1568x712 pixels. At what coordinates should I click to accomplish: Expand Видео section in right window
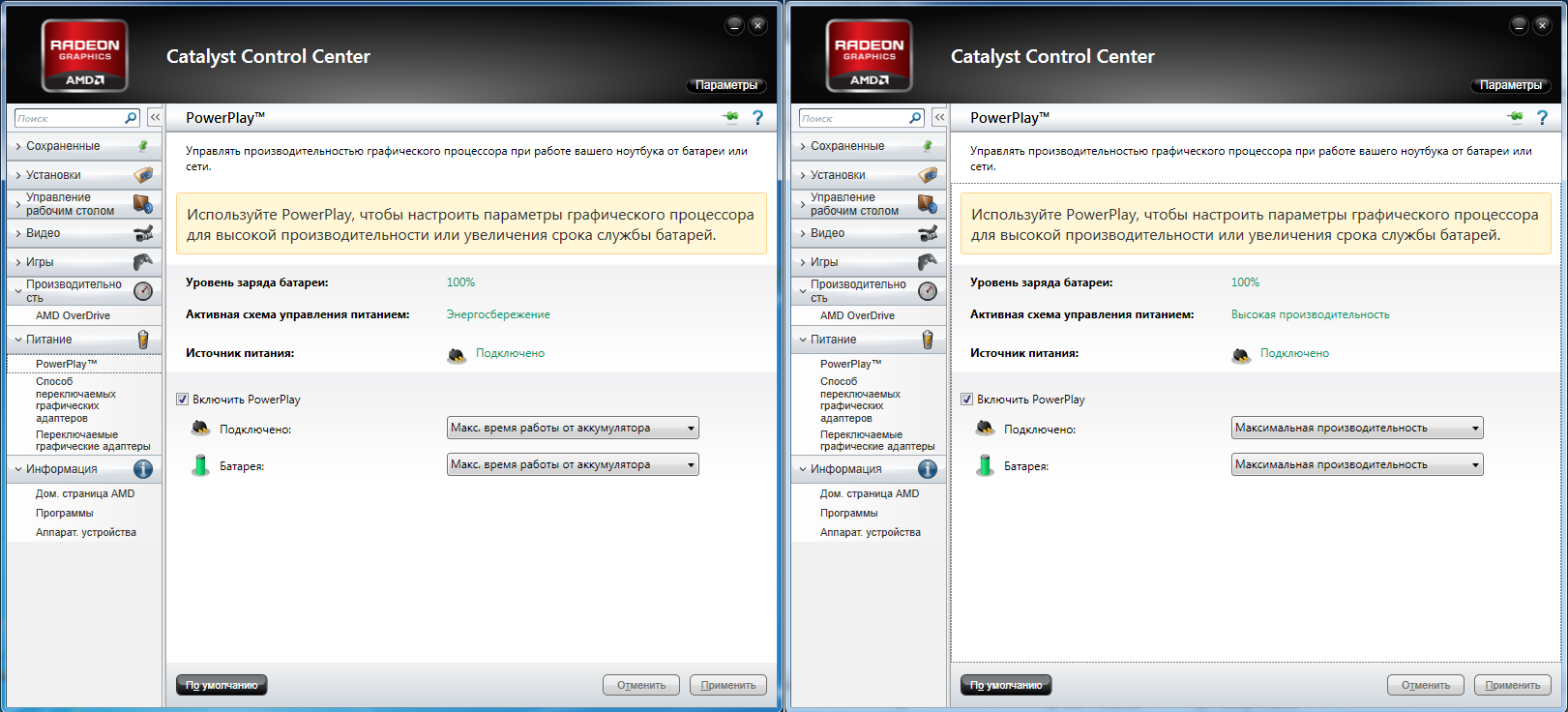pos(869,233)
